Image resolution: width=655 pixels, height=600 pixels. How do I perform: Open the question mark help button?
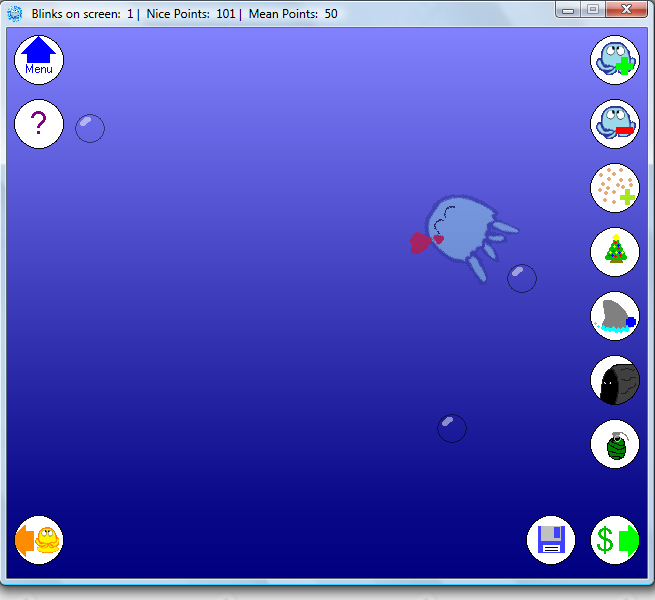pyautogui.click(x=39, y=124)
